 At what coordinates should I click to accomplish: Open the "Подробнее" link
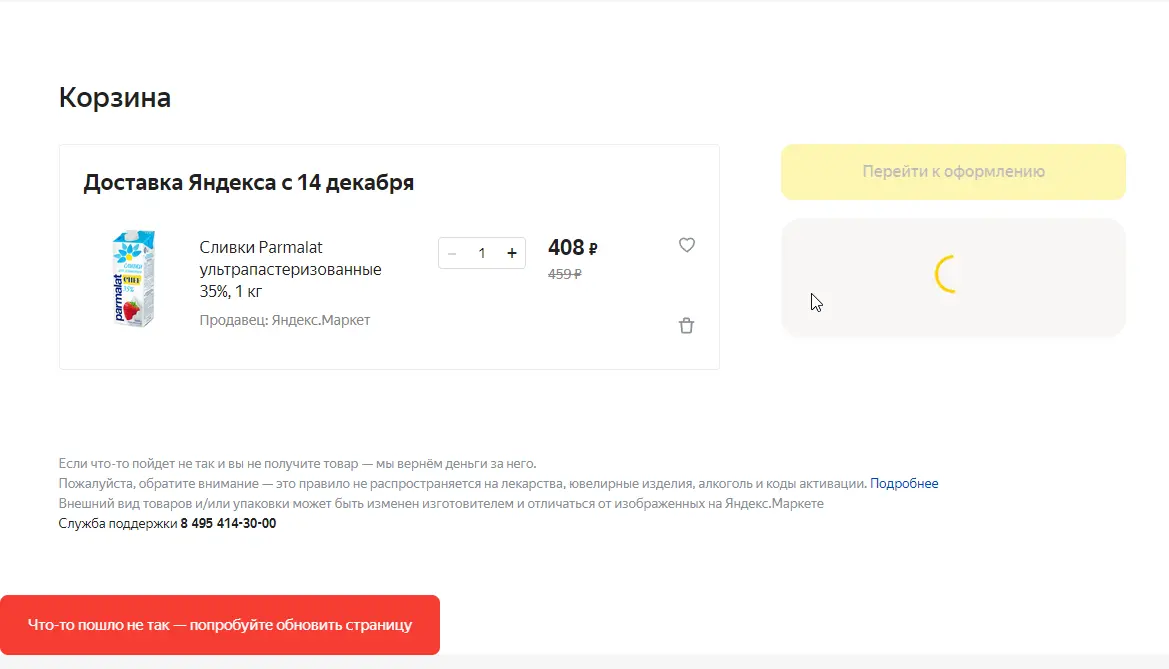pyautogui.click(x=904, y=483)
